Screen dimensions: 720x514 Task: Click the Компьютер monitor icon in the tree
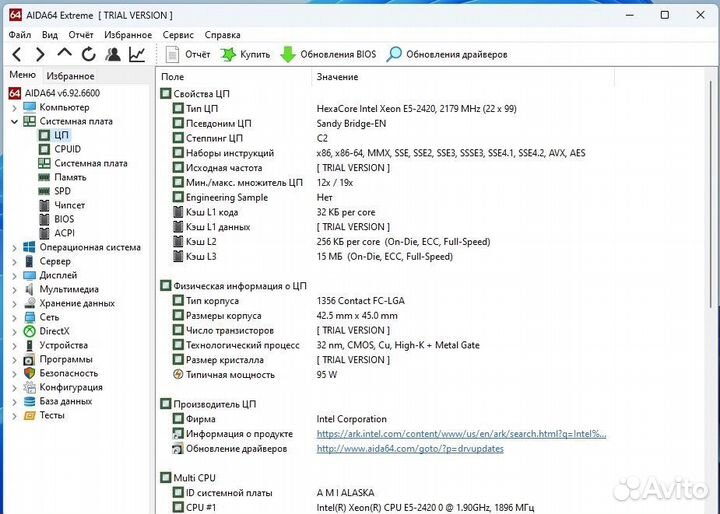click(29, 107)
